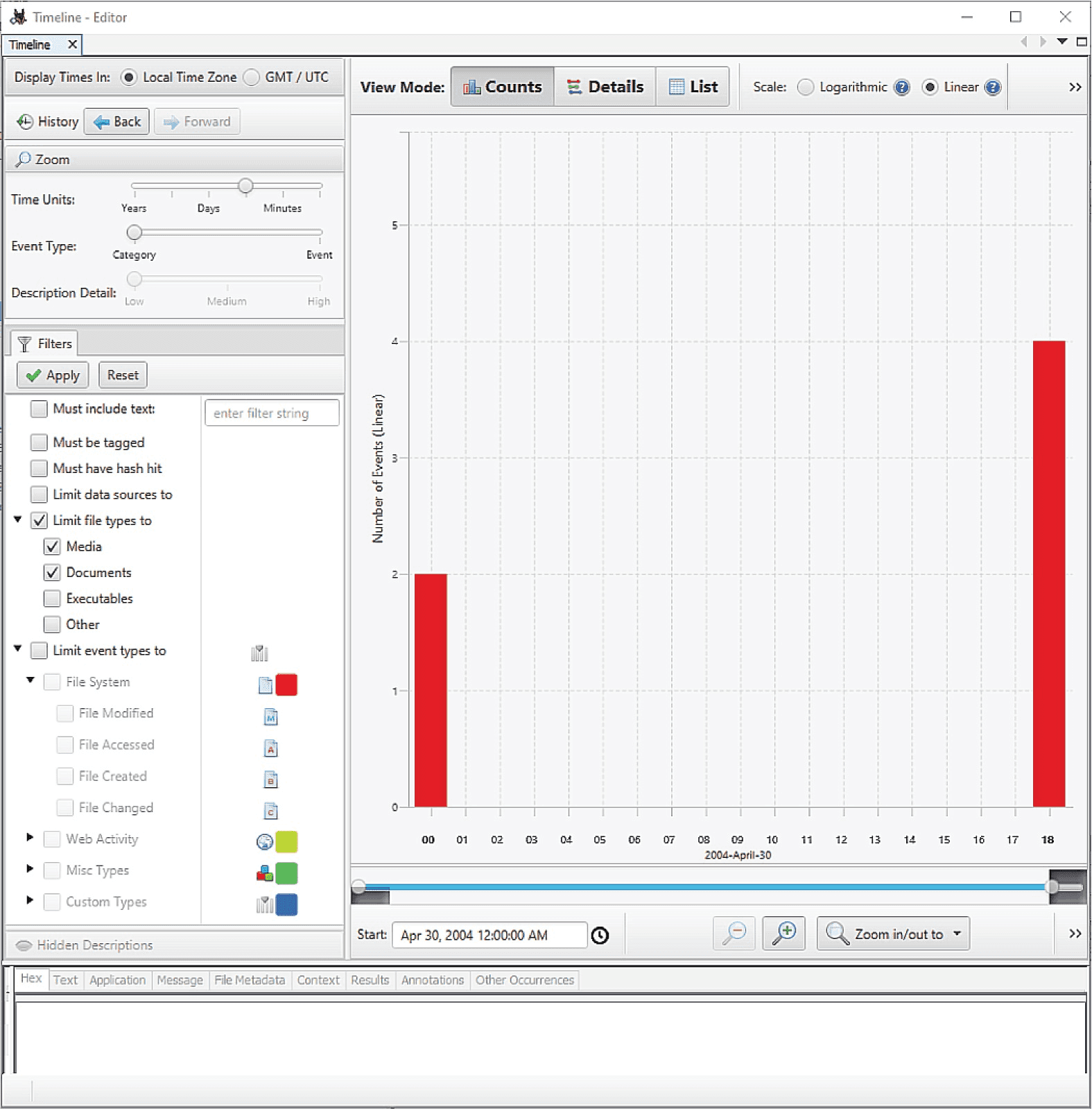Image resolution: width=1092 pixels, height=1109 pixels.
Task: Zoom out with the minus magnifier
Action: pos(734,934)
